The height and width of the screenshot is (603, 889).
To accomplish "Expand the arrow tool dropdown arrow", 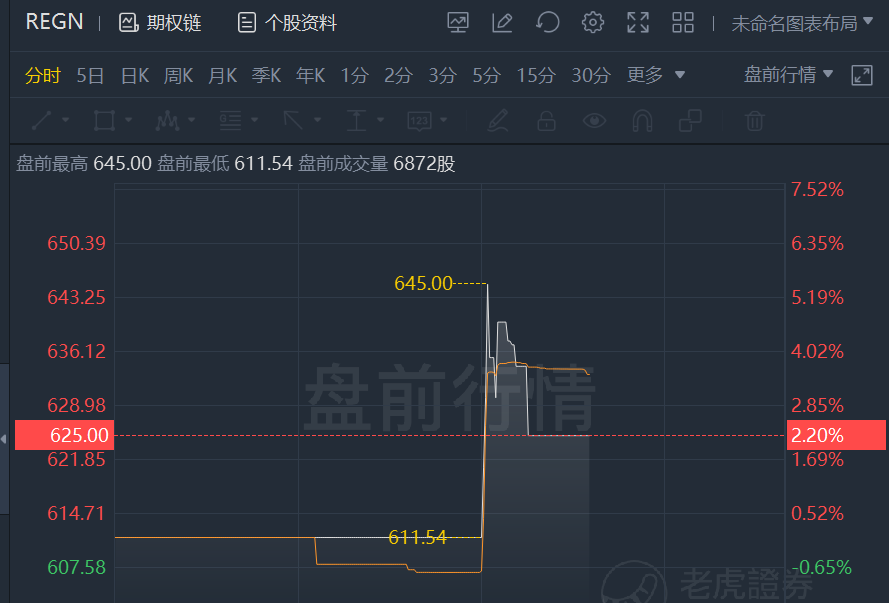I will [x=317, y=120].
